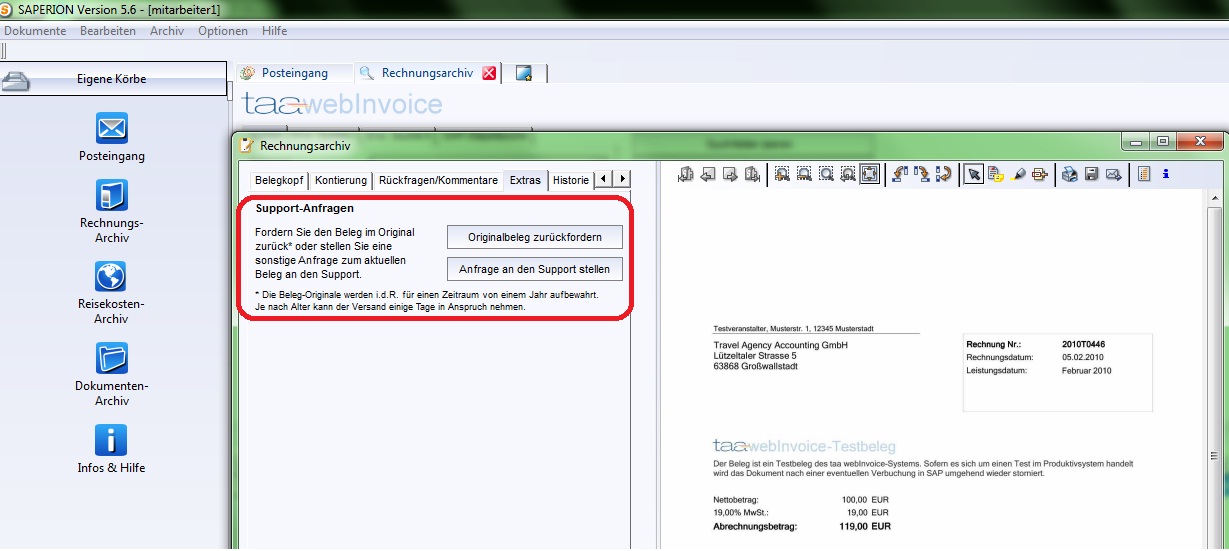Viewport: 1229px width, 551px height.
Task: Open the Dokumenten-Archiv folder icon
Action: [112, 357]
